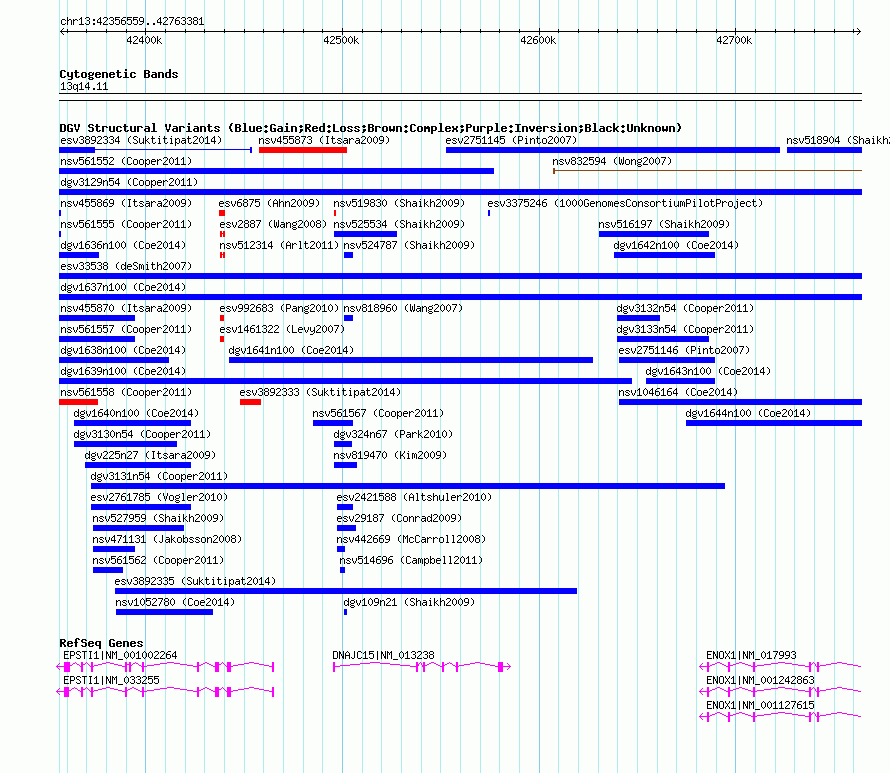This screenshot has height=773, width=890.
Task: Click nsv1046164 (Coe2014) label
Action: [x=678, y=392]
